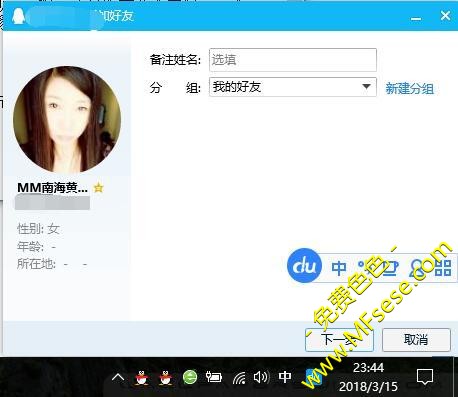The width and height of the screenshot is (458, 397).
Task: Click the gold star badge beside the nickname
Action: [98, 188]
